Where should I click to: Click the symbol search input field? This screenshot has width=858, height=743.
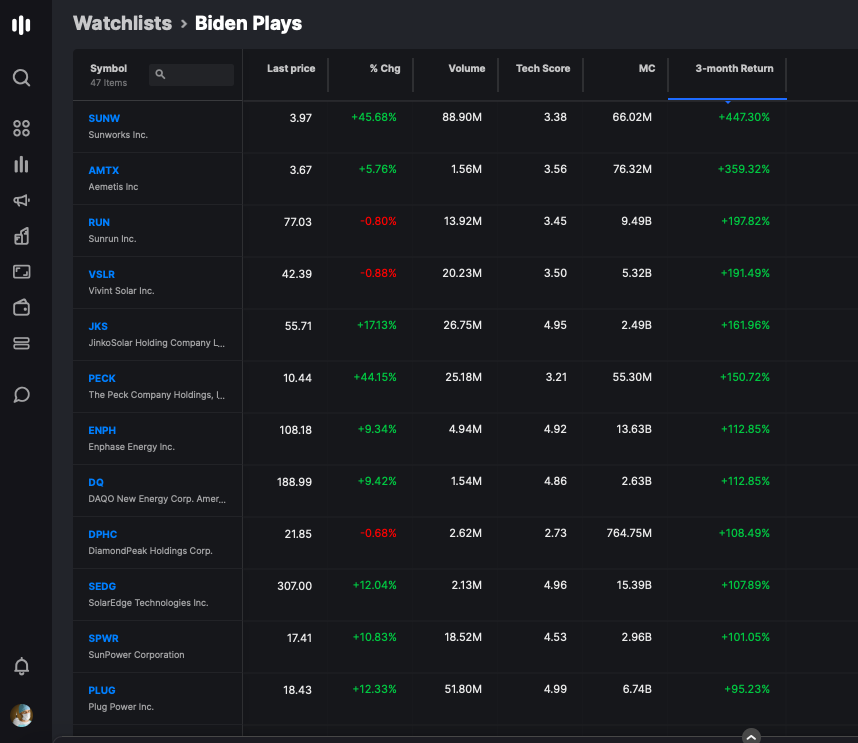pyautogui.click(x=192, y=74)
